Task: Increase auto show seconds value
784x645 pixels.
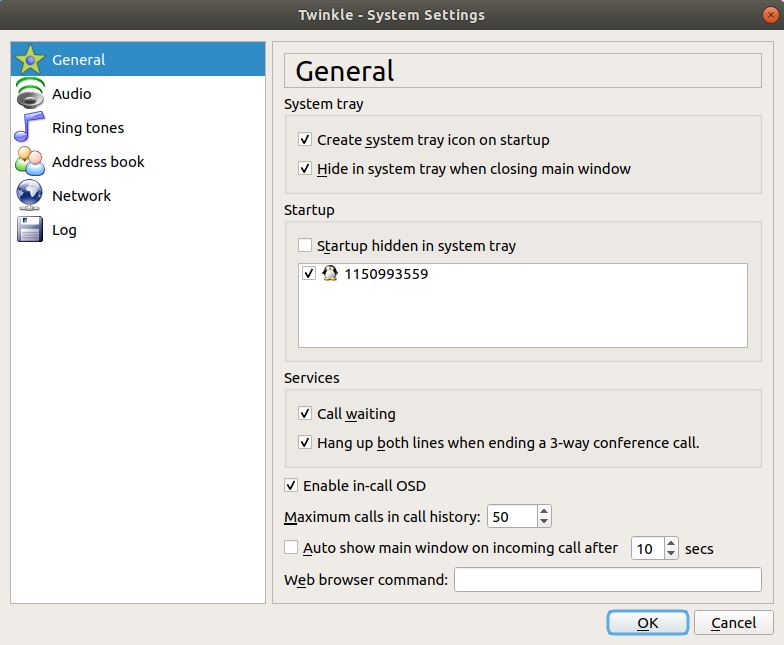Action: tap(671, 542)
